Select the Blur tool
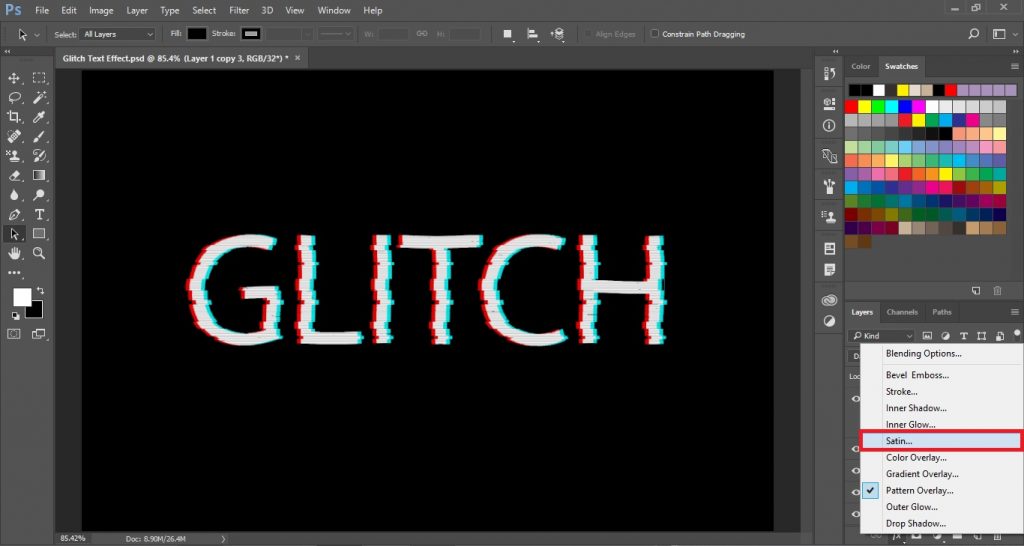 click(x=14, y=195)
